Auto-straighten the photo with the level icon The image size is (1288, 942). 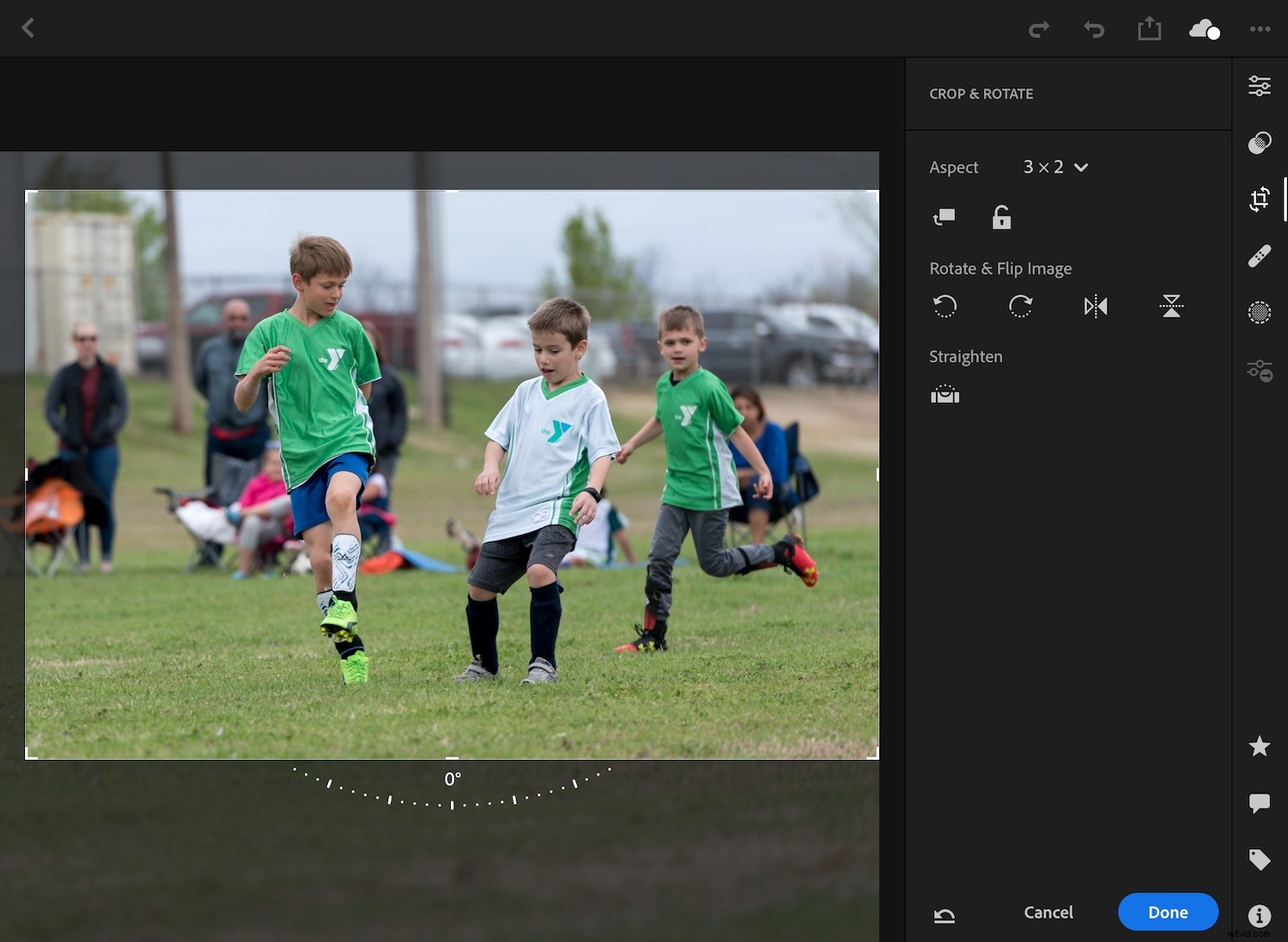pyautogui.click(x=945, y=394)
